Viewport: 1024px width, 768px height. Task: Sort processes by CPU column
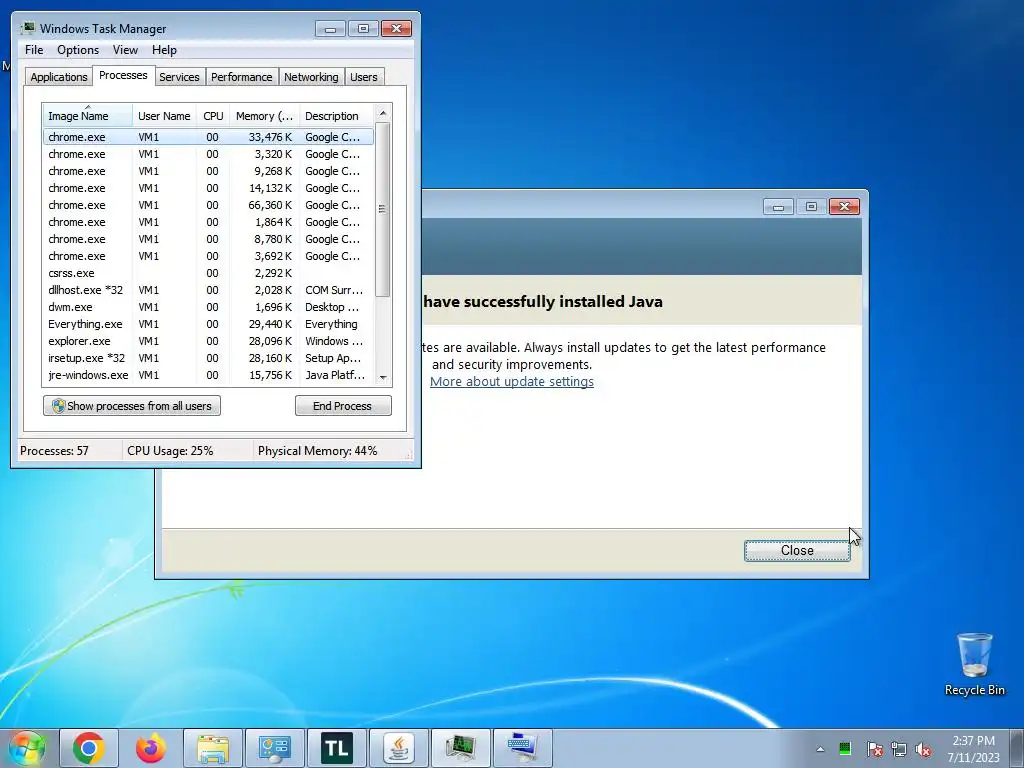[213, 116]
